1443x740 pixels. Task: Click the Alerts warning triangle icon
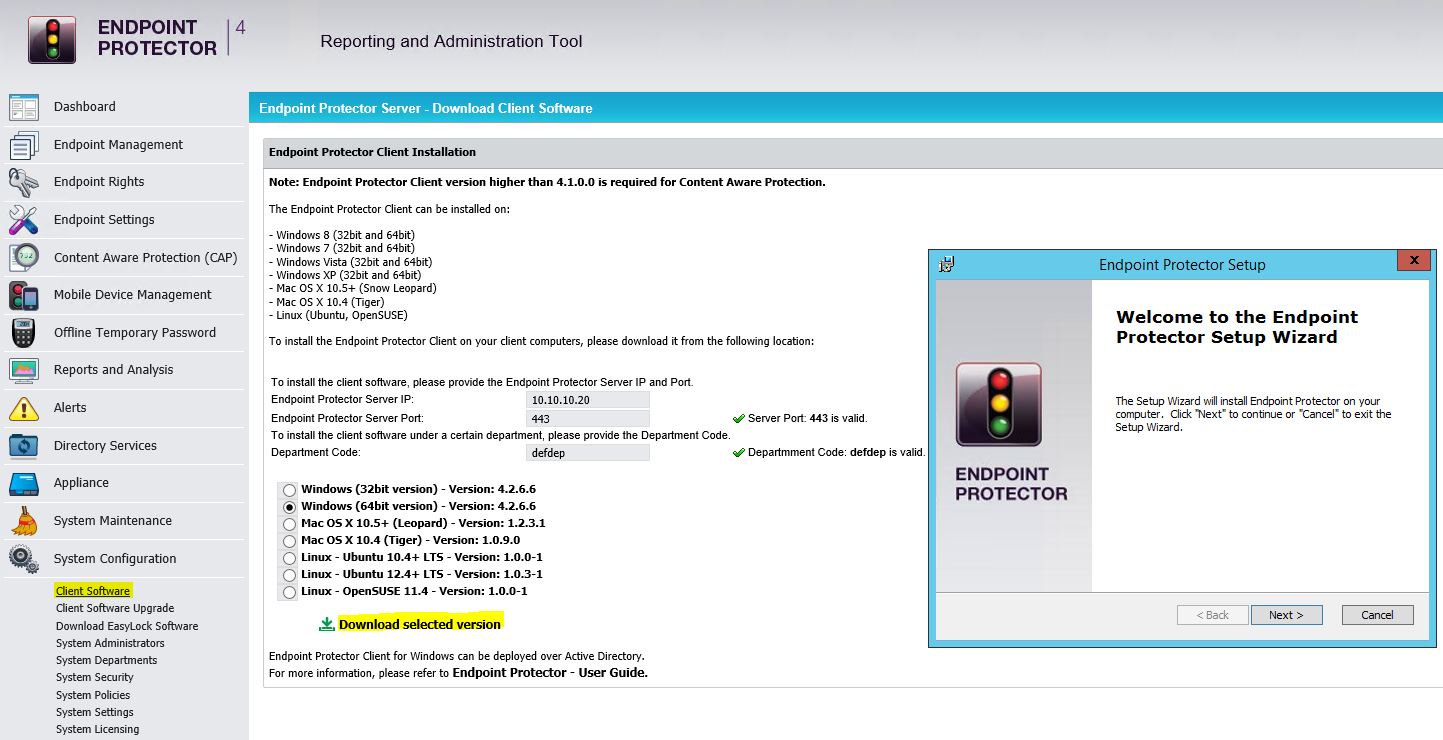tap(23, 408)
